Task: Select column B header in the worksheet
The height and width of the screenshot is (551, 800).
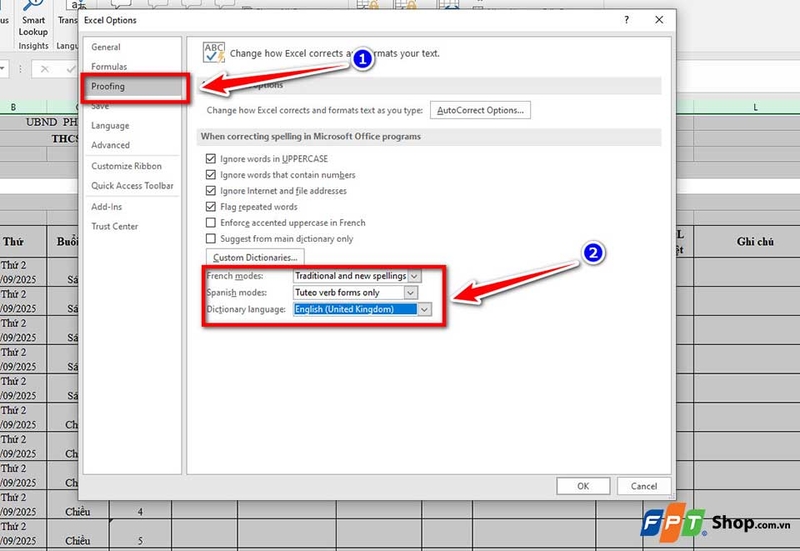Action: 13,107
